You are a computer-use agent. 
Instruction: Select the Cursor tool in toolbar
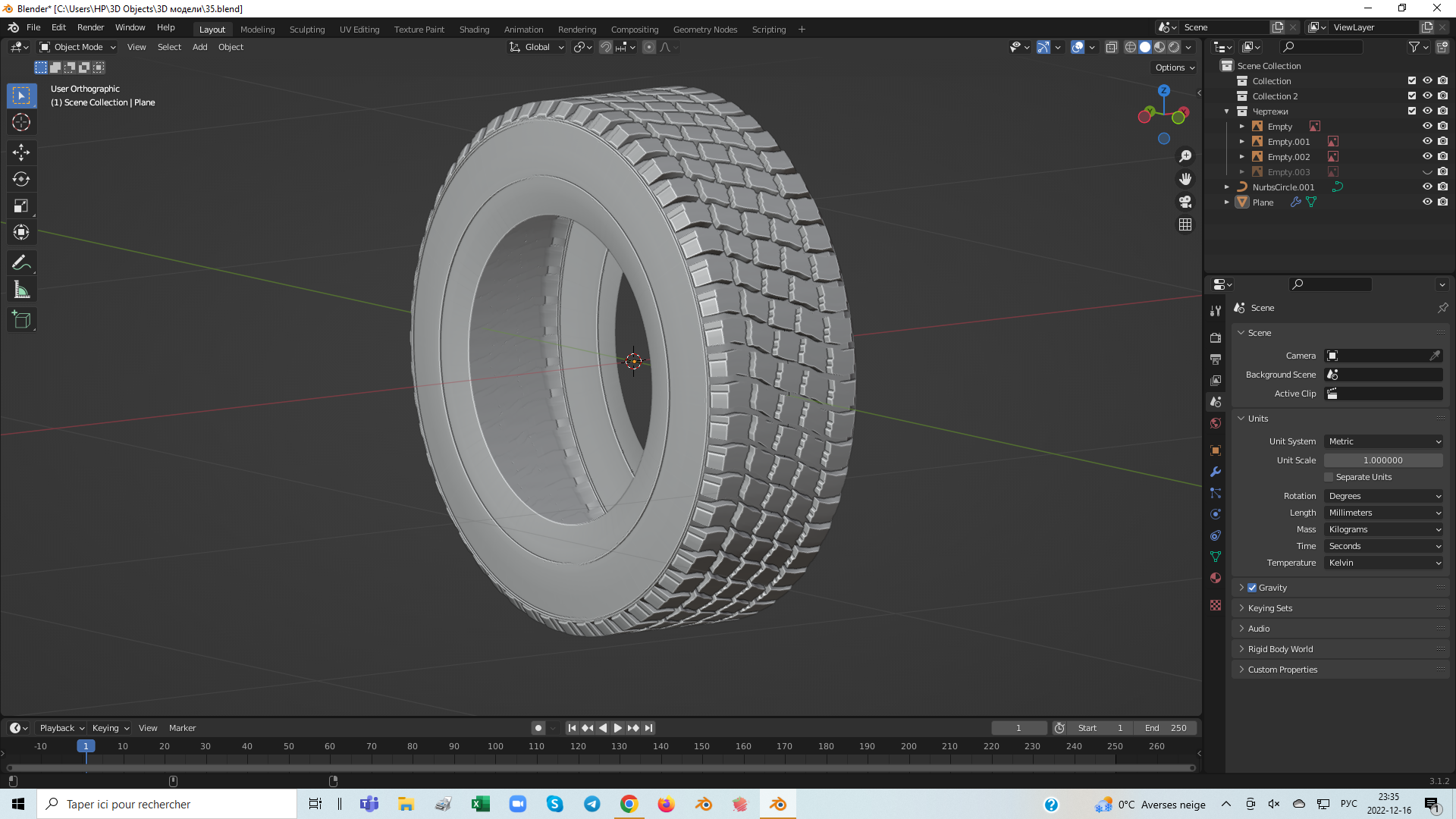pyautogui.click(x=21, y=123)
